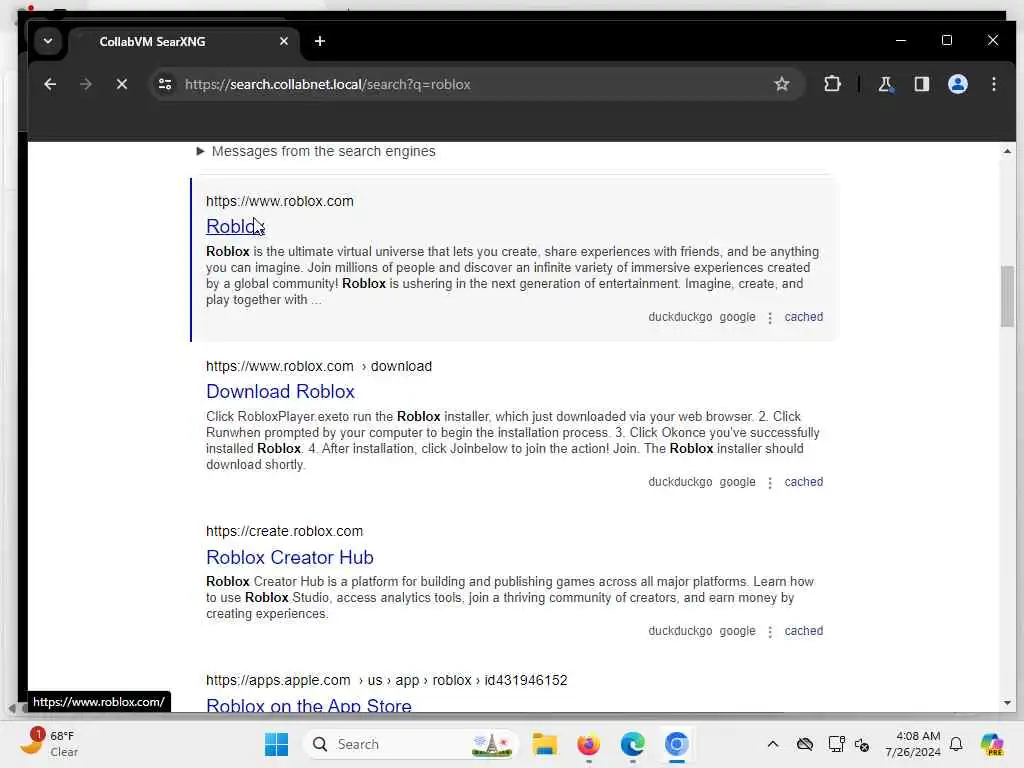Click the download breadcrumb in second result

401,366
